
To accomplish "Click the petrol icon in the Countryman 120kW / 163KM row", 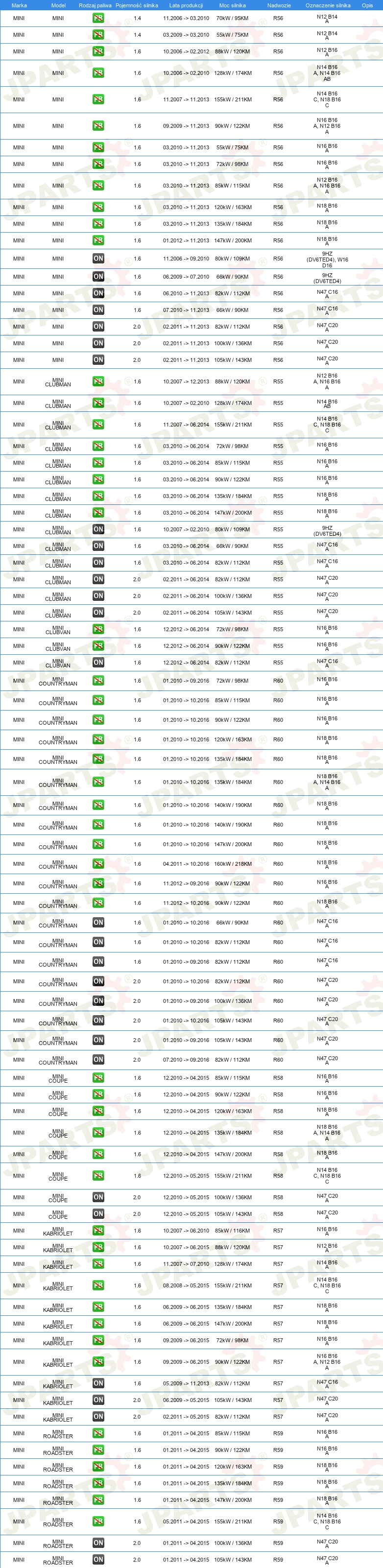I will (x=98, y=739).
